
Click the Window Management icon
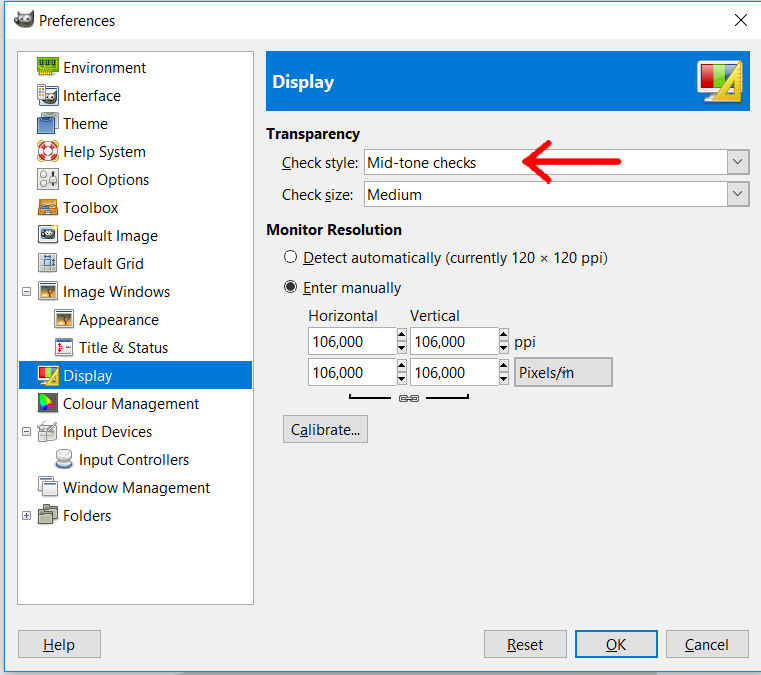48,487
